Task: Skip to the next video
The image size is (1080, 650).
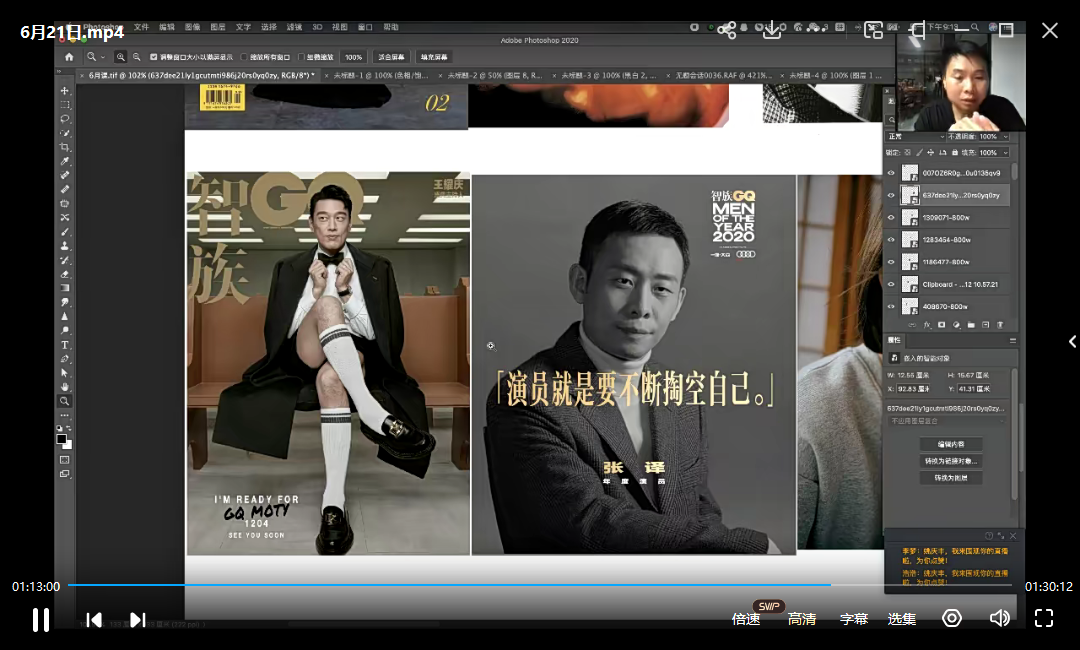Action: tap(138, 620)
